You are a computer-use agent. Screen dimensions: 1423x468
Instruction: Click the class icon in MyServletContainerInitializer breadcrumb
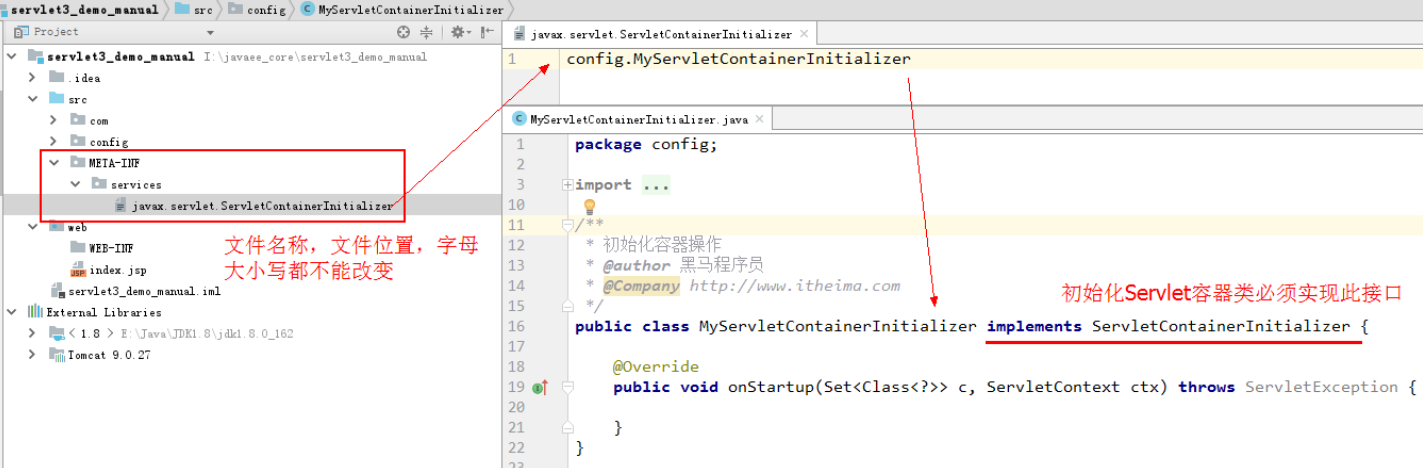pyautogui.click(x=308, y=9)
